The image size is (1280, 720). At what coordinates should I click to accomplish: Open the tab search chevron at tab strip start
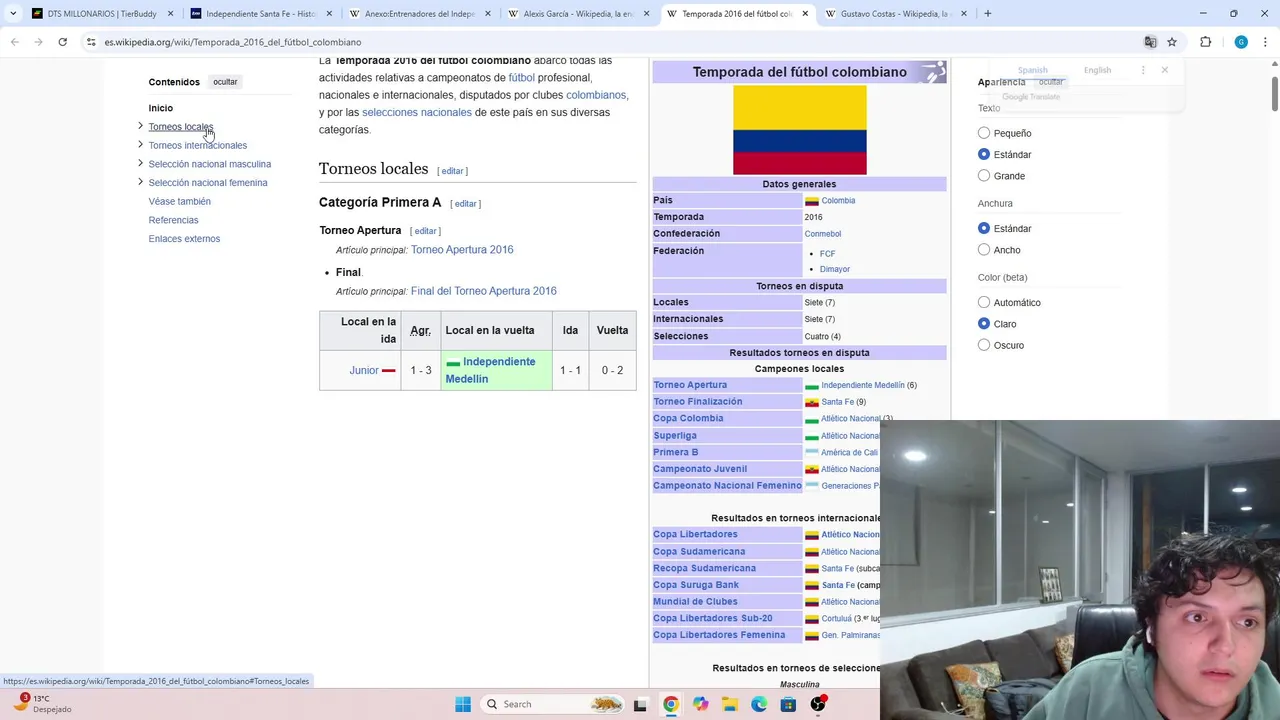13,14
